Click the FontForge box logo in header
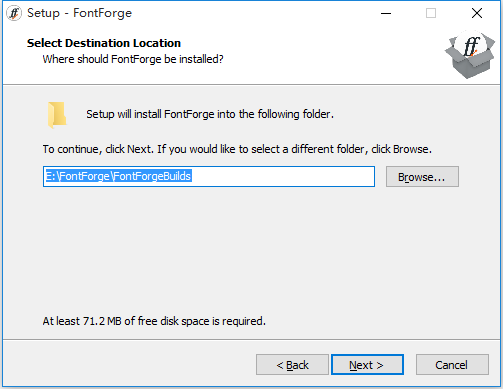503x389 pixels. tap(470, 55)
